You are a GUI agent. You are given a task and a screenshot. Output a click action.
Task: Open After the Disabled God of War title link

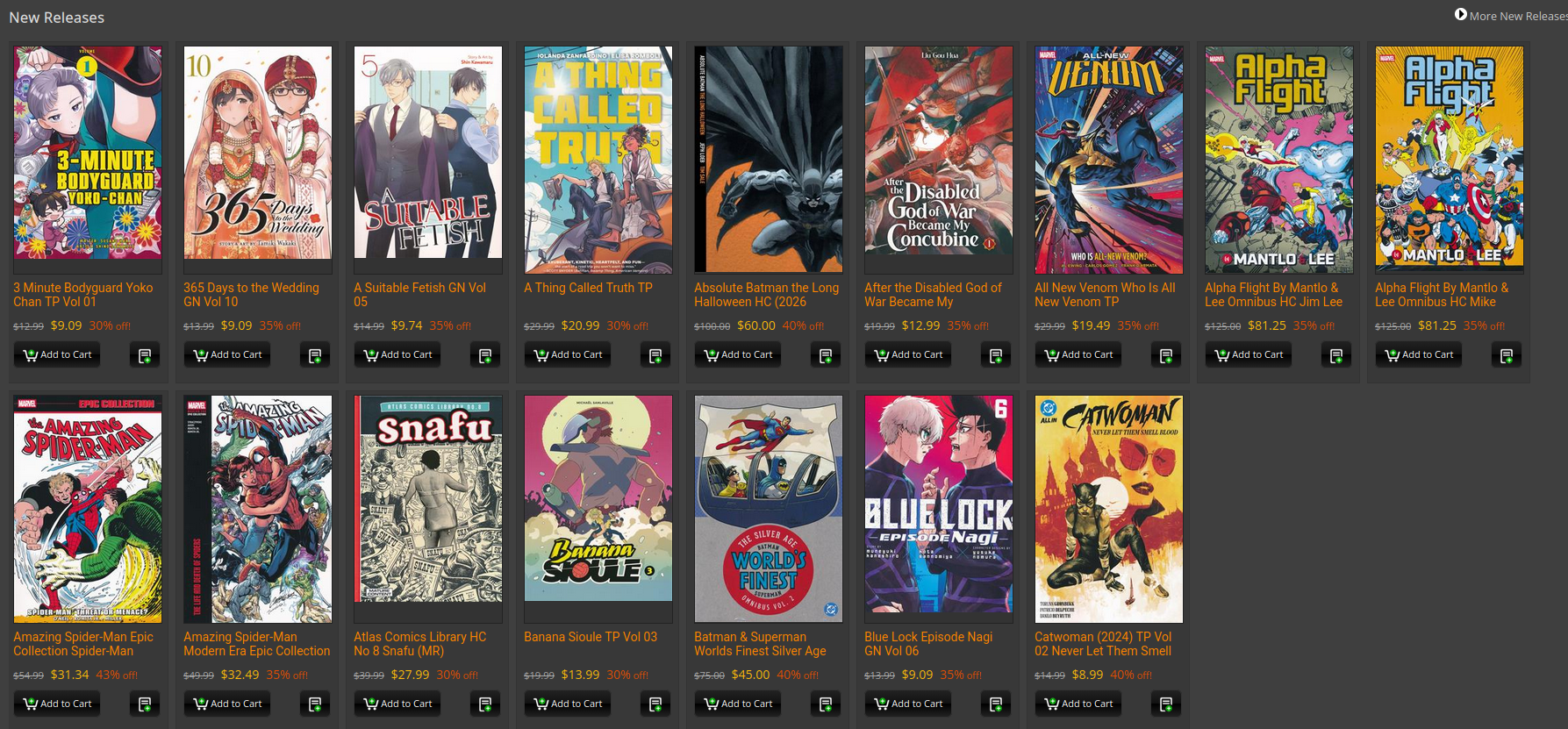pos(933,295)
